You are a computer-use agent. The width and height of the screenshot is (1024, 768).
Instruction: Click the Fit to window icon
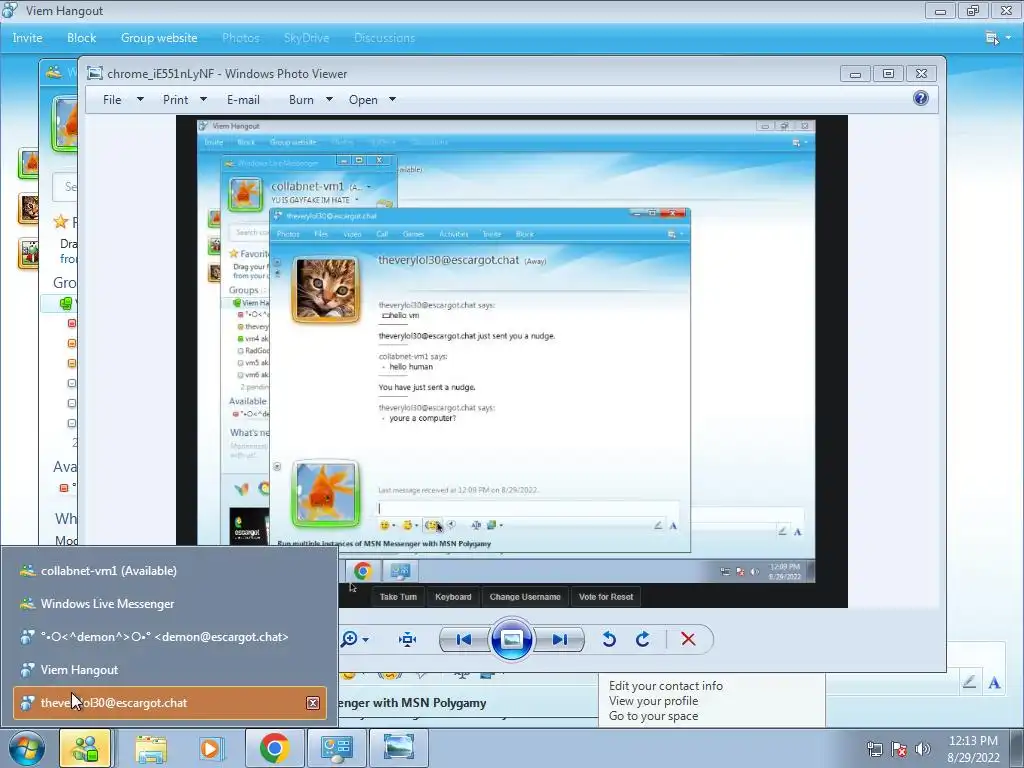pos(408,639)
